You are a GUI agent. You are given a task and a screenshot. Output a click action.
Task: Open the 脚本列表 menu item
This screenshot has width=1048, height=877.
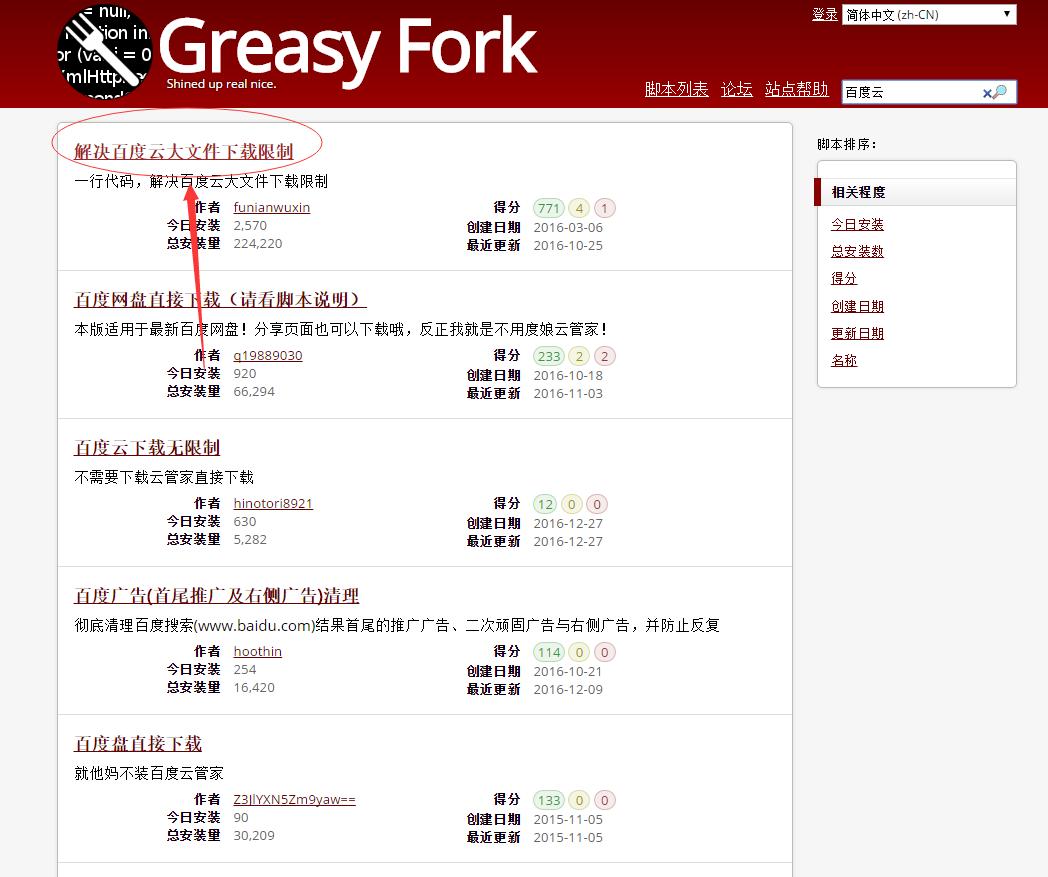(x=677, y=89)
